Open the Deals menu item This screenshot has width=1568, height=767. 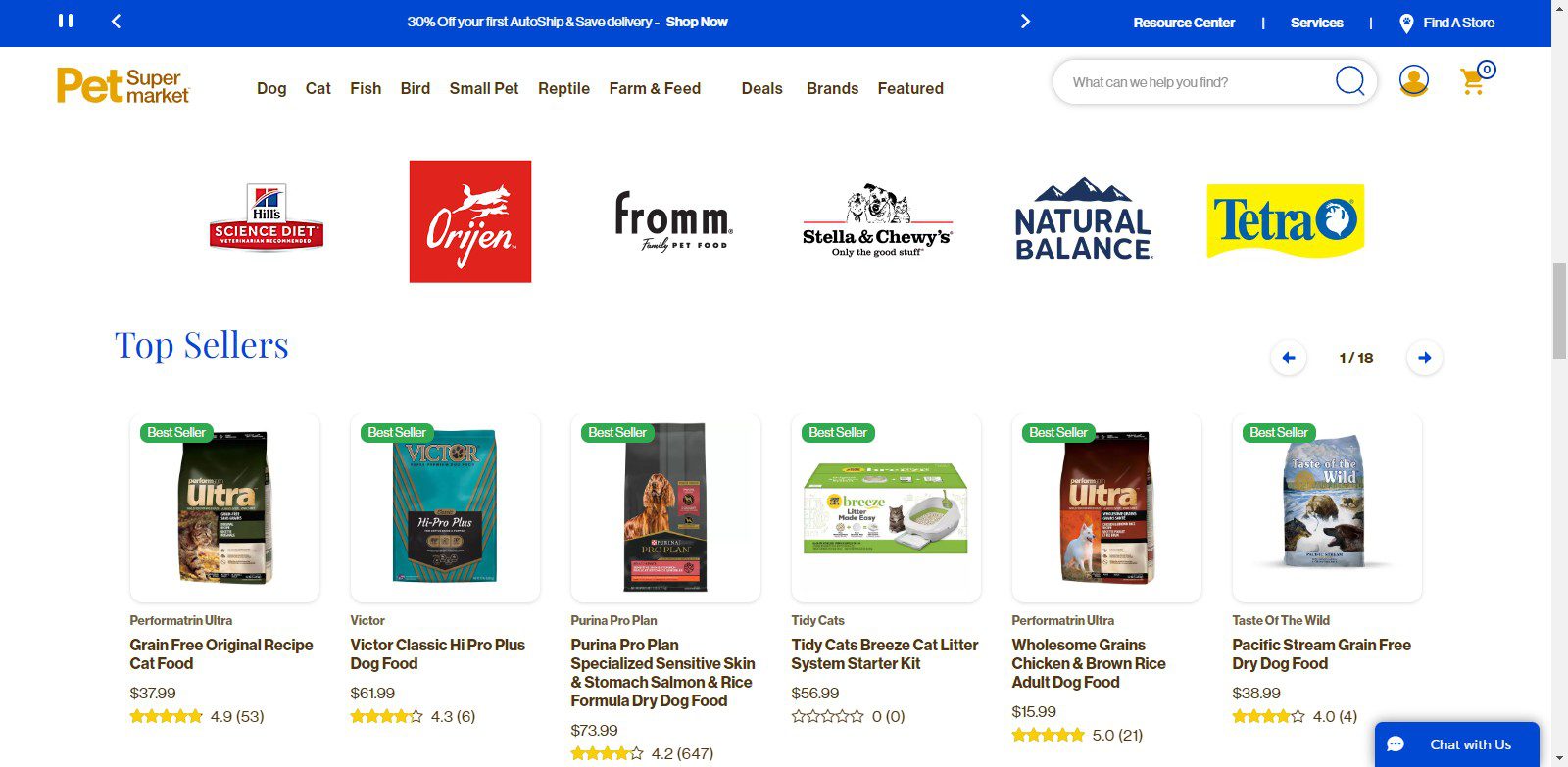[761, 88]
